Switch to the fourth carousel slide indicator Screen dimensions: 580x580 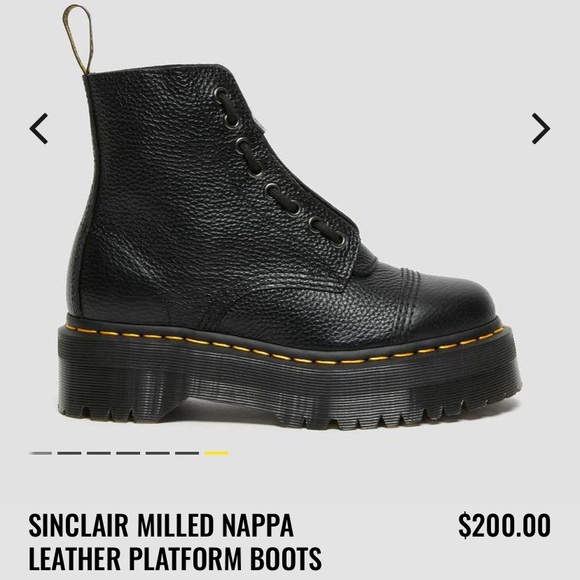128,453
